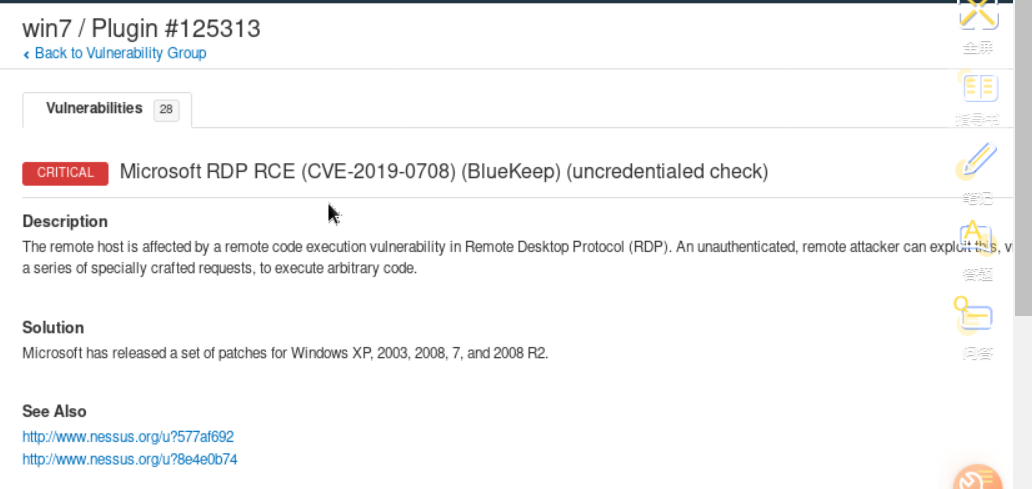Click the See Also section heading
This screenshot has width=1032, height=489.
coord(54,411)
